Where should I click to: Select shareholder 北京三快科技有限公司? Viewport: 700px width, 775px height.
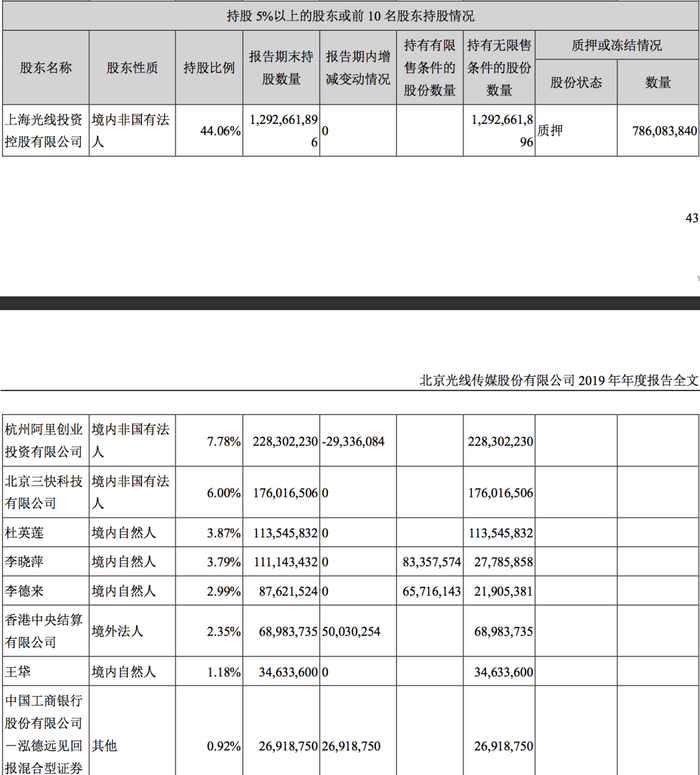(44, 492)
